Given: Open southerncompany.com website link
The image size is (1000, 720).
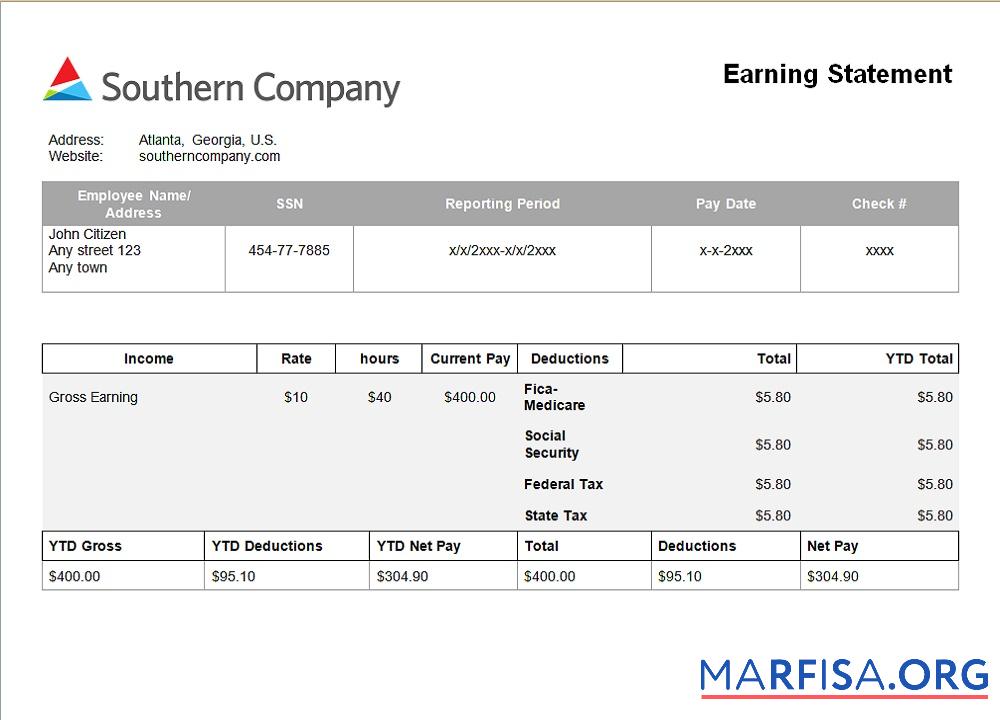Looking at the screenshot, I should click(x=210, y=156).
